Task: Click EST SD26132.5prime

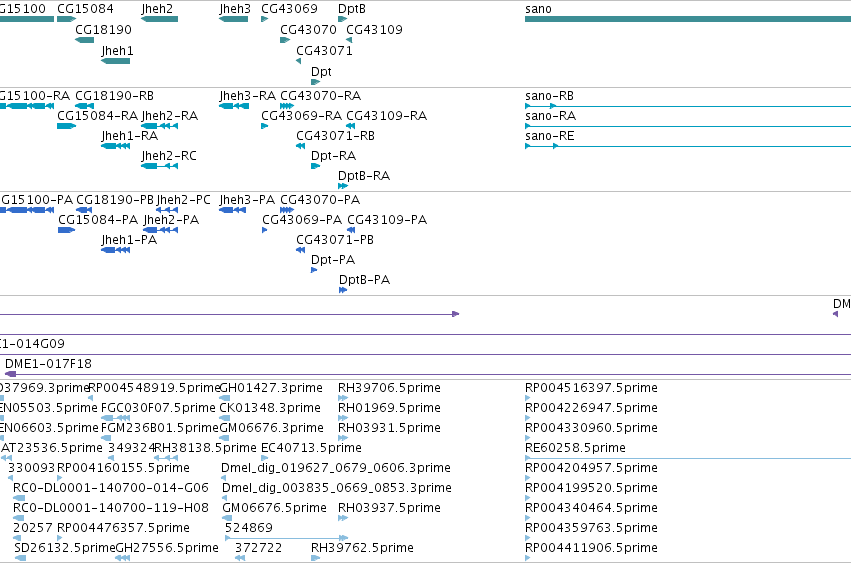Action: coord(65,548)
